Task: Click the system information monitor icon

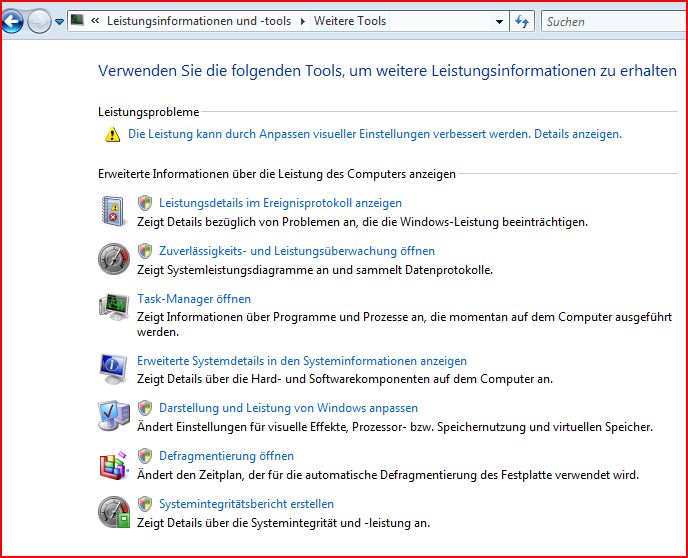Action: point(113,369)
